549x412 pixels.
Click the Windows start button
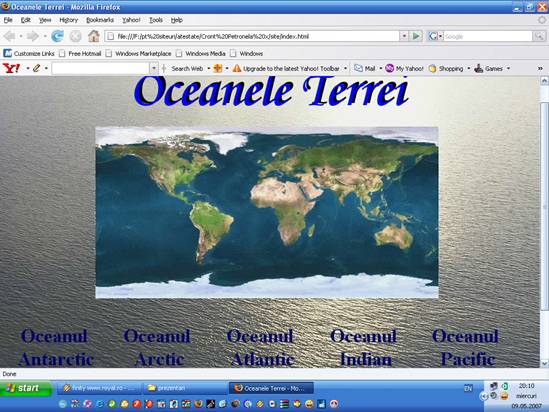click(26, 388)
